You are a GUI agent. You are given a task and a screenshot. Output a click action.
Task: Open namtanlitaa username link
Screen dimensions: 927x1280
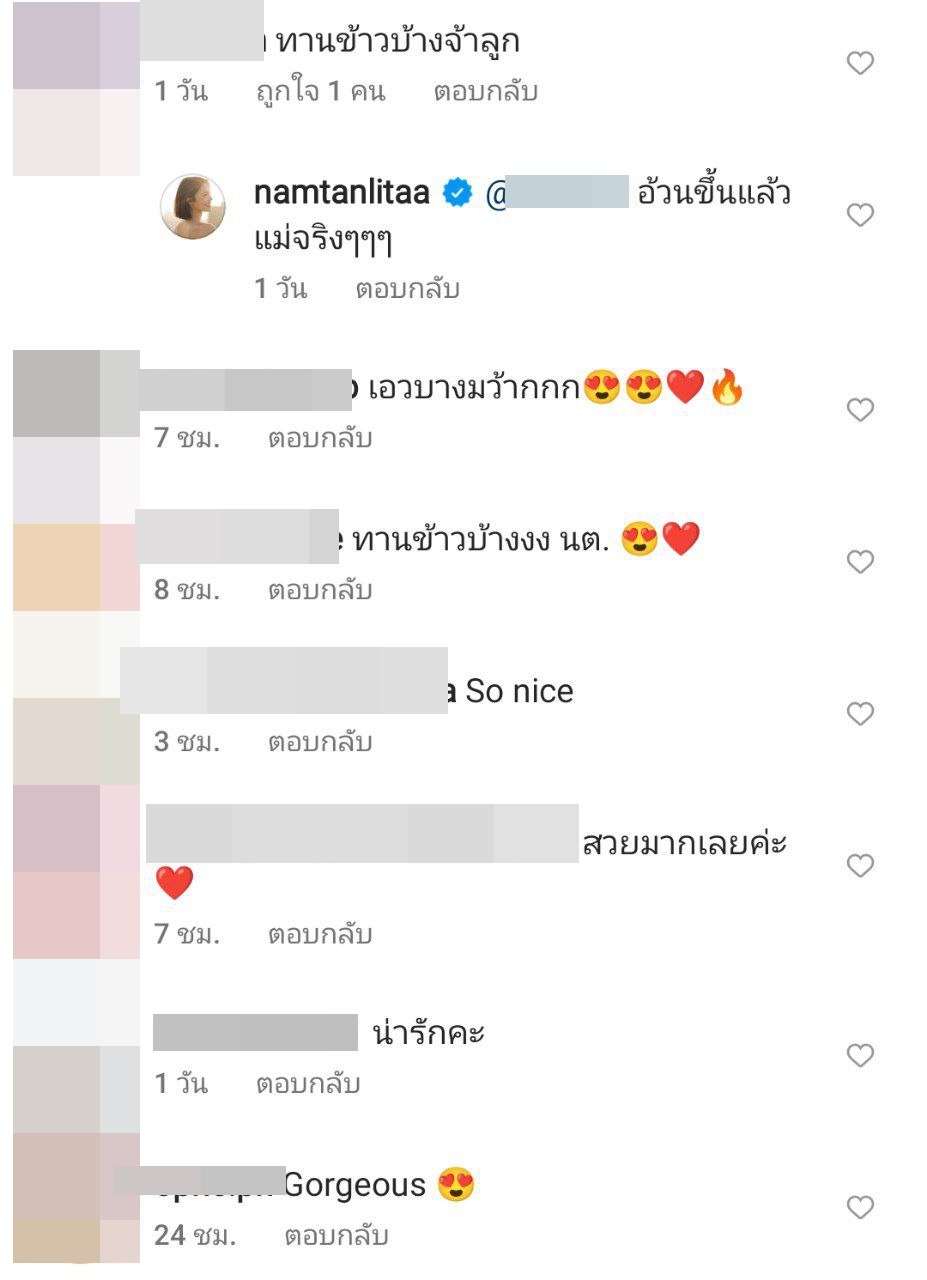point(342,192)
